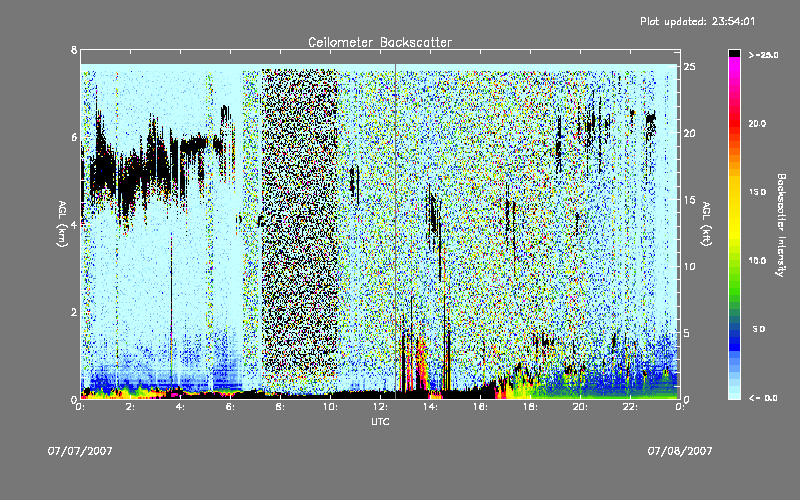
Task: Click the "10" tick on the kft axis
Action: pyautogui.click(x=689, y=266)
